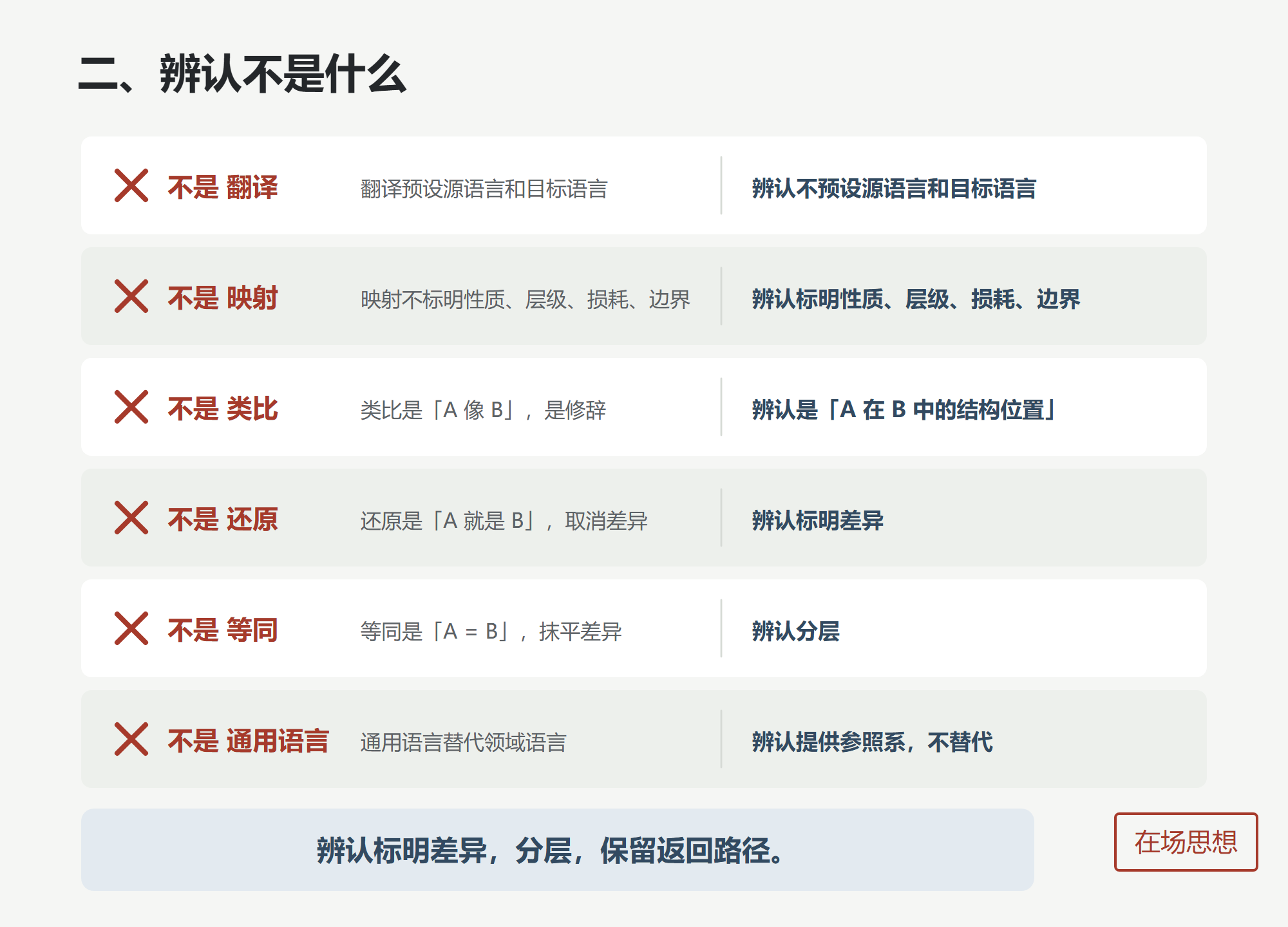Click the red X beside 不是 等同
Screen dimensions: 1288x927
tap(131, 628)
